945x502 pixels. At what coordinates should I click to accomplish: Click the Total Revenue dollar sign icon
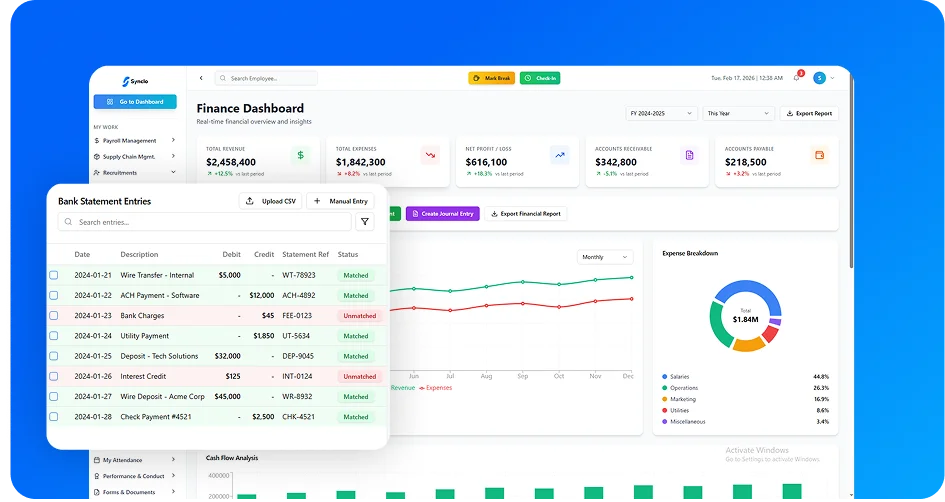click(x=301, y=155)
